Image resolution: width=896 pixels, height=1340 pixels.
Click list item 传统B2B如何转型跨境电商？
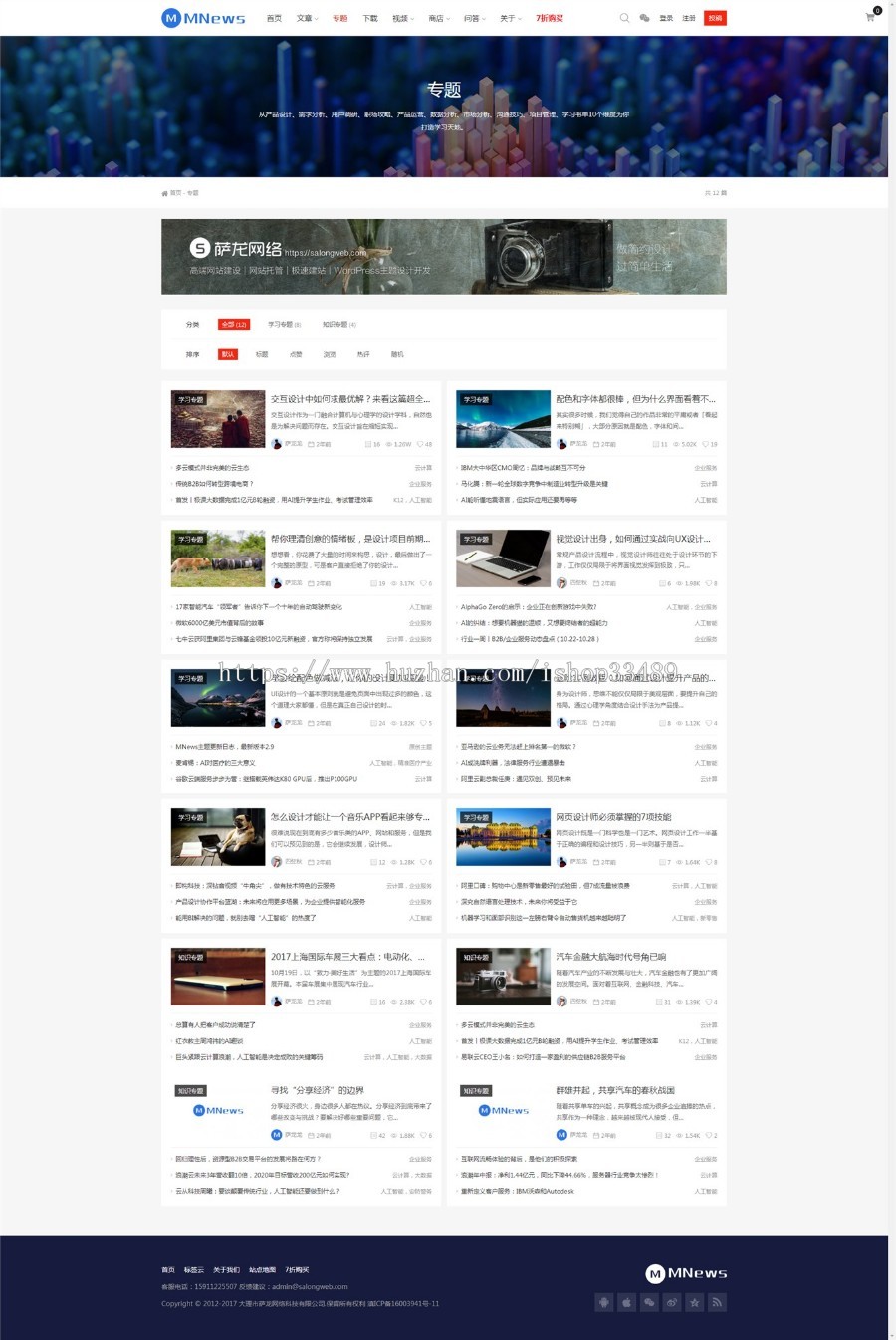click(x=214, y=484)
